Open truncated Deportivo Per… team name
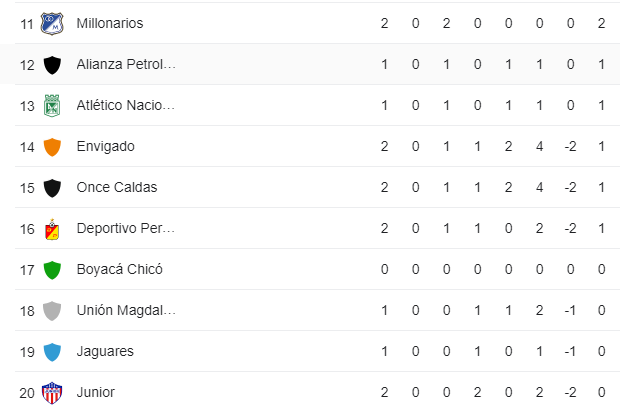Image resolution: width=620 pixels, height=413 pixels. click(x=126, y=228)
